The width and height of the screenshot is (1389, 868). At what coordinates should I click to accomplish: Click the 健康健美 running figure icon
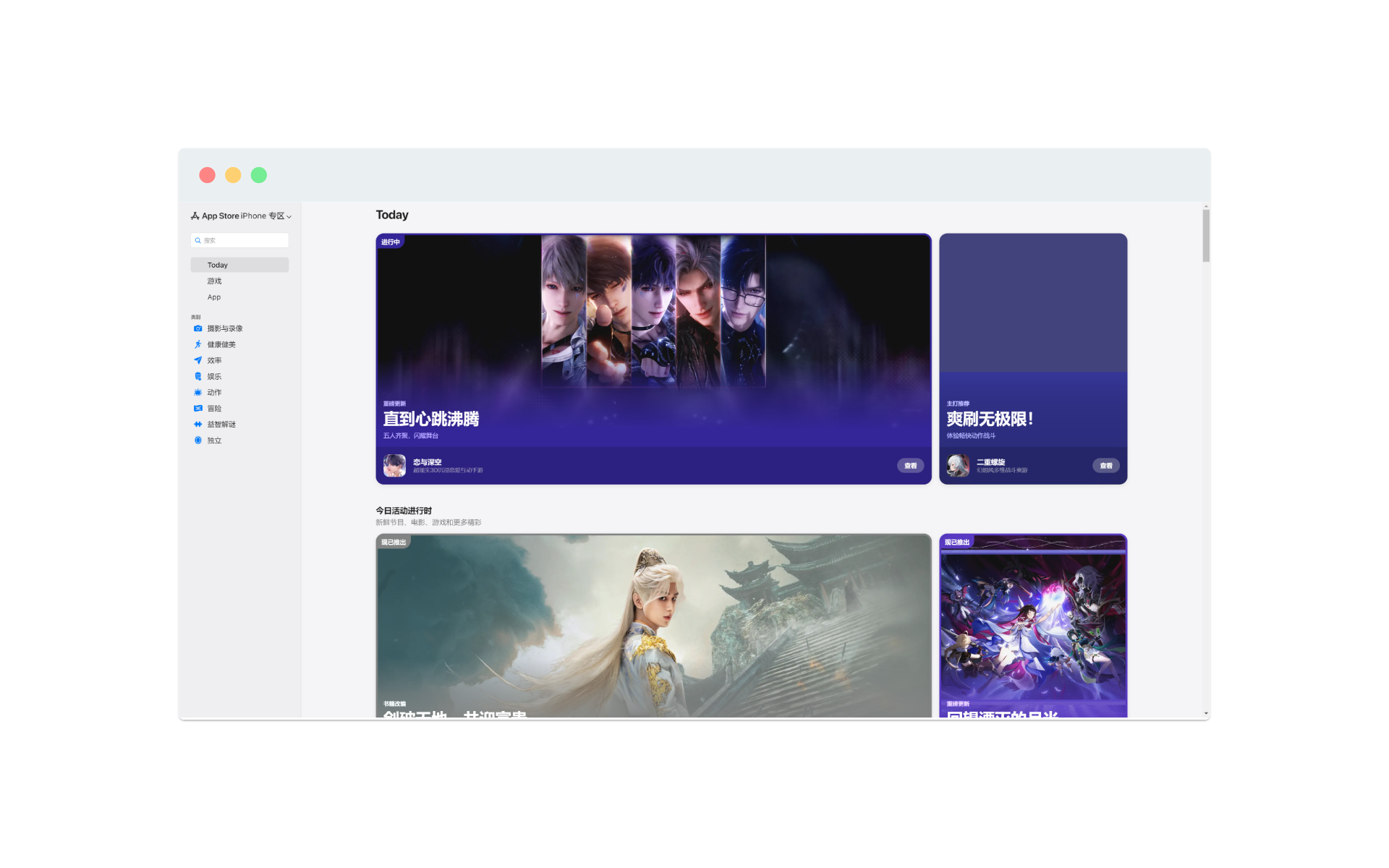197,344
